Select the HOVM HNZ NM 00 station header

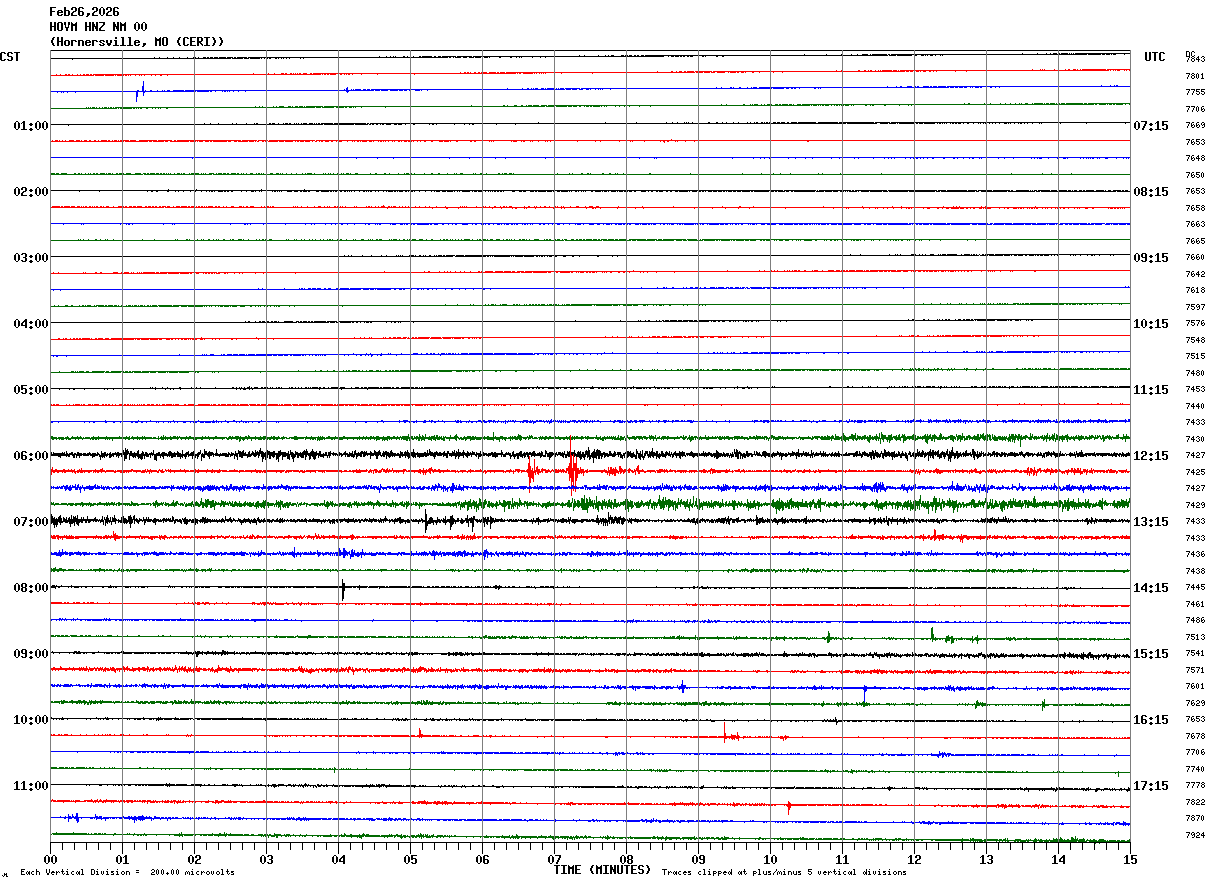[x=98, y=27]
